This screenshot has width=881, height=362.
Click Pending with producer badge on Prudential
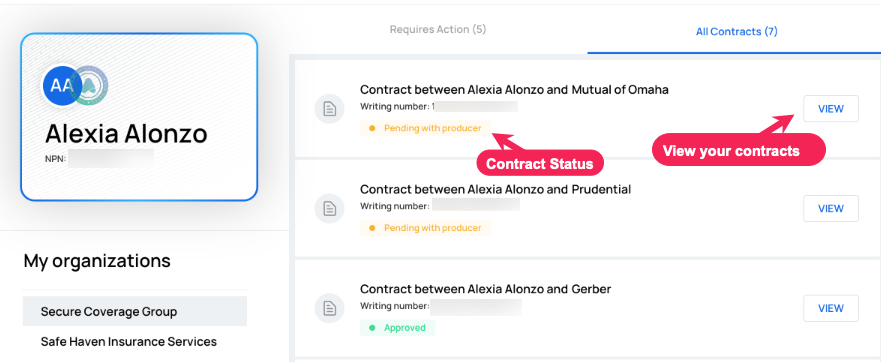[x=425, y=228]
